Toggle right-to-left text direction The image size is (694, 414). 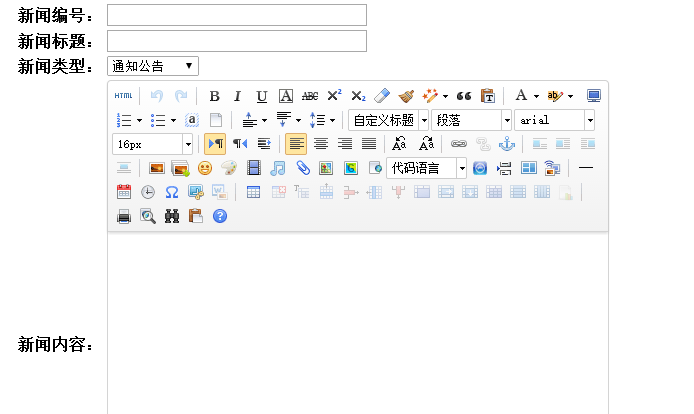240,144
